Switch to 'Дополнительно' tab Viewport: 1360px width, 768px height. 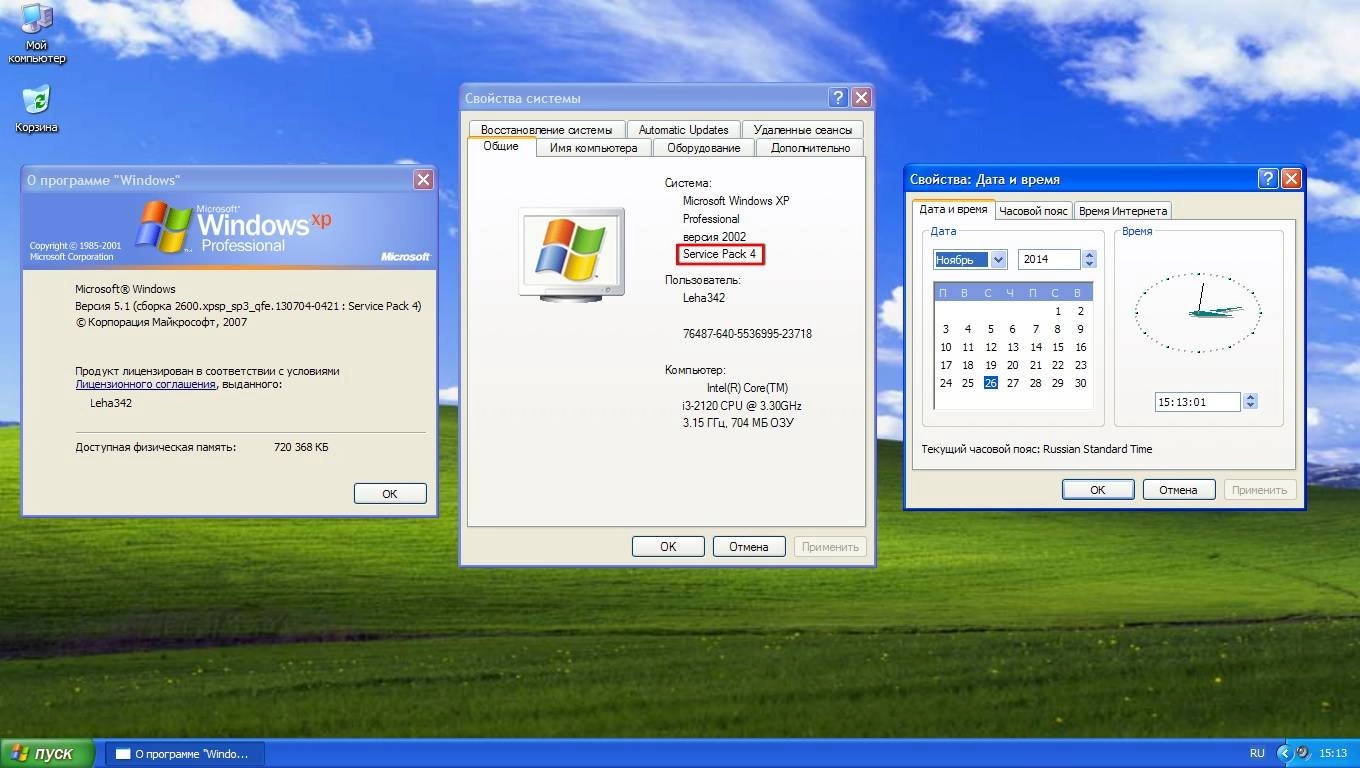click(810, 148)
